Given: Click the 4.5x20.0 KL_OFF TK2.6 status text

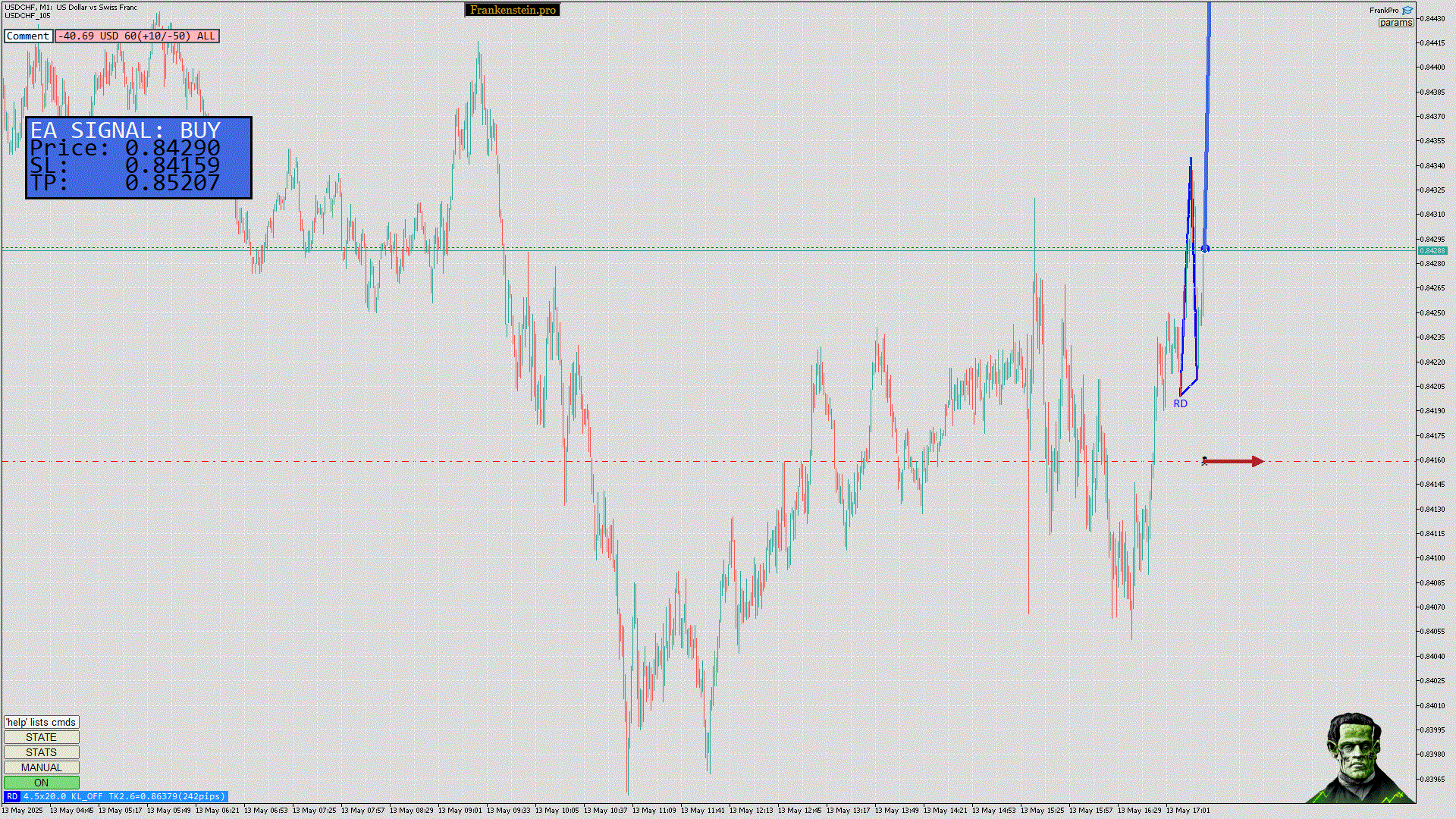Looking at the screenshot, I should point(124,796).
